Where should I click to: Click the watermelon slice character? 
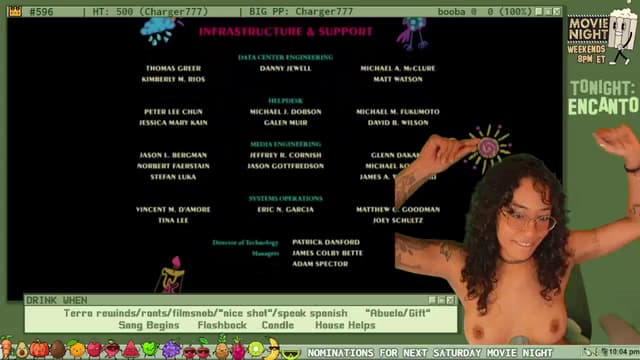(x=131, y=350)
